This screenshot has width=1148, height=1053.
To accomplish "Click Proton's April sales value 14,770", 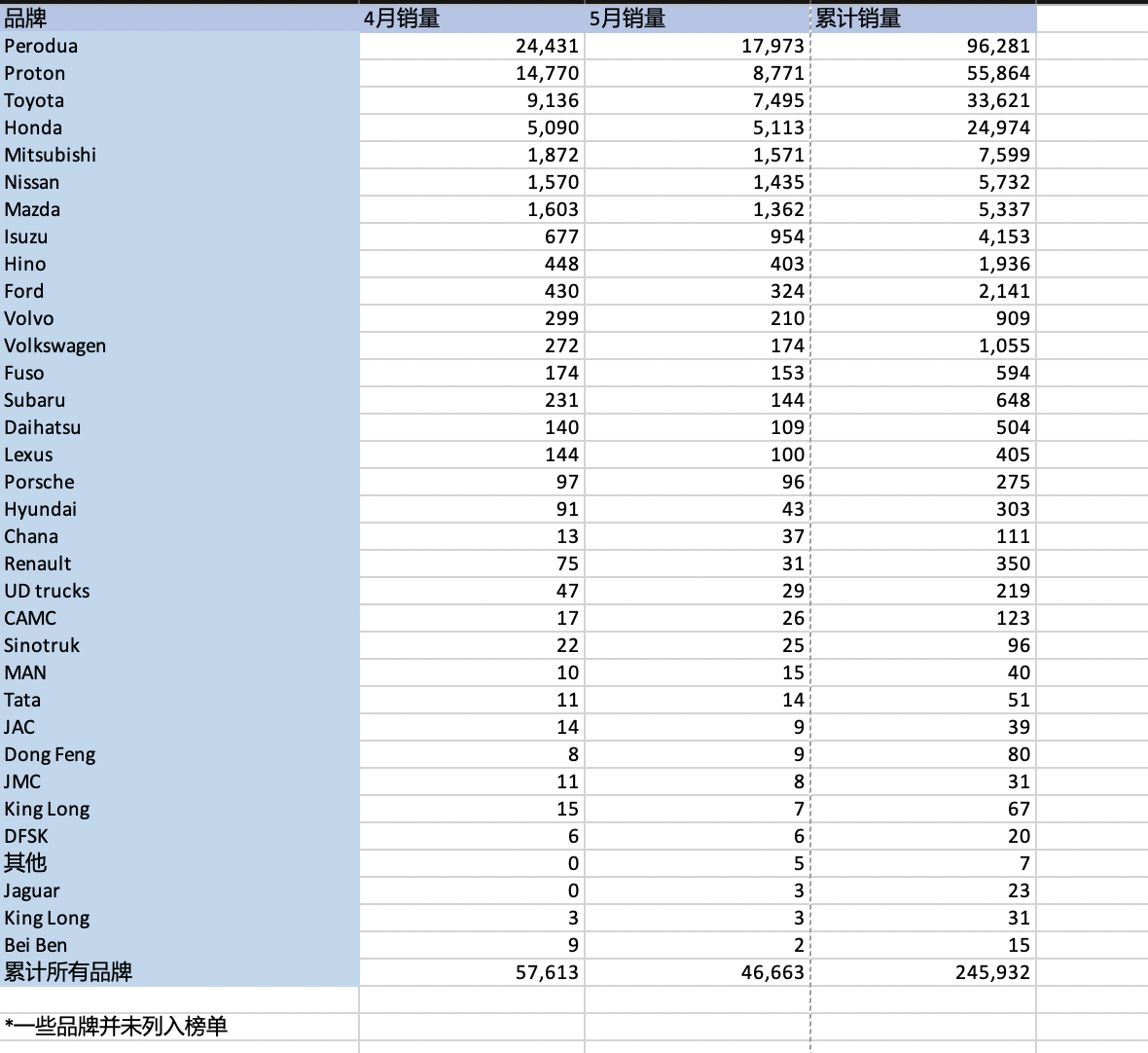I will [472, 73].
